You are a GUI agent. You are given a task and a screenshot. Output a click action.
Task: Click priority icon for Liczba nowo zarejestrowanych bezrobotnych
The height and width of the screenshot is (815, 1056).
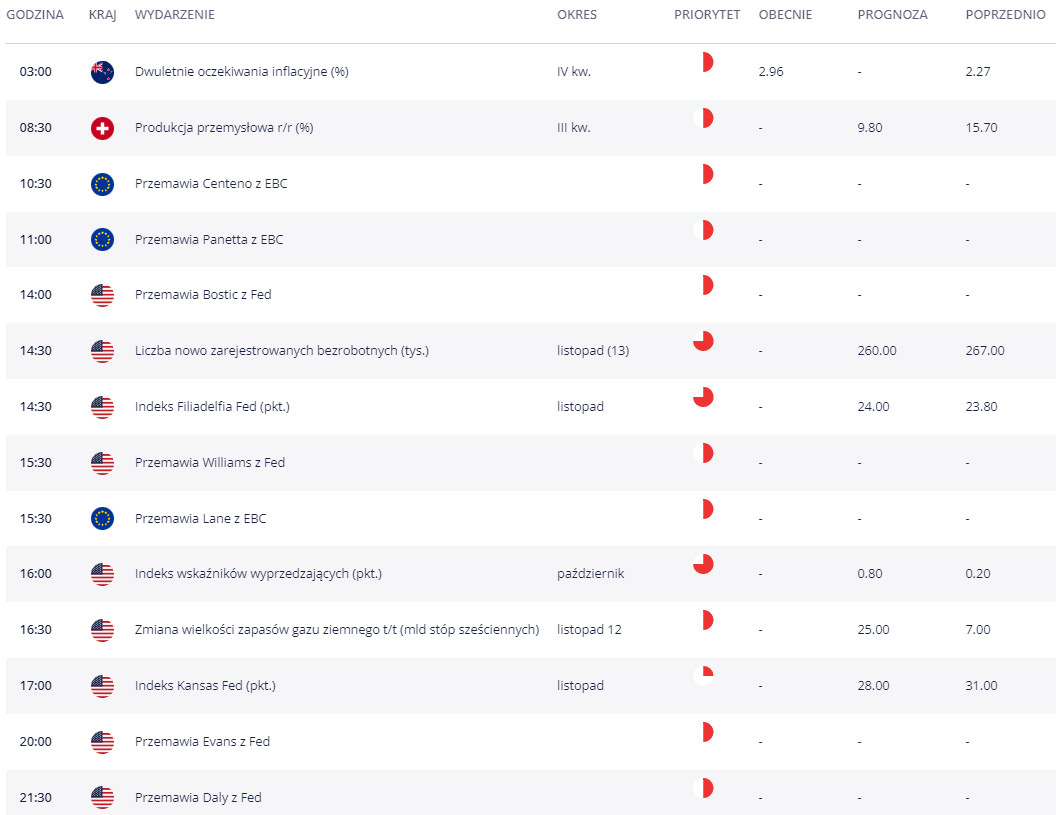click(703, 341)
